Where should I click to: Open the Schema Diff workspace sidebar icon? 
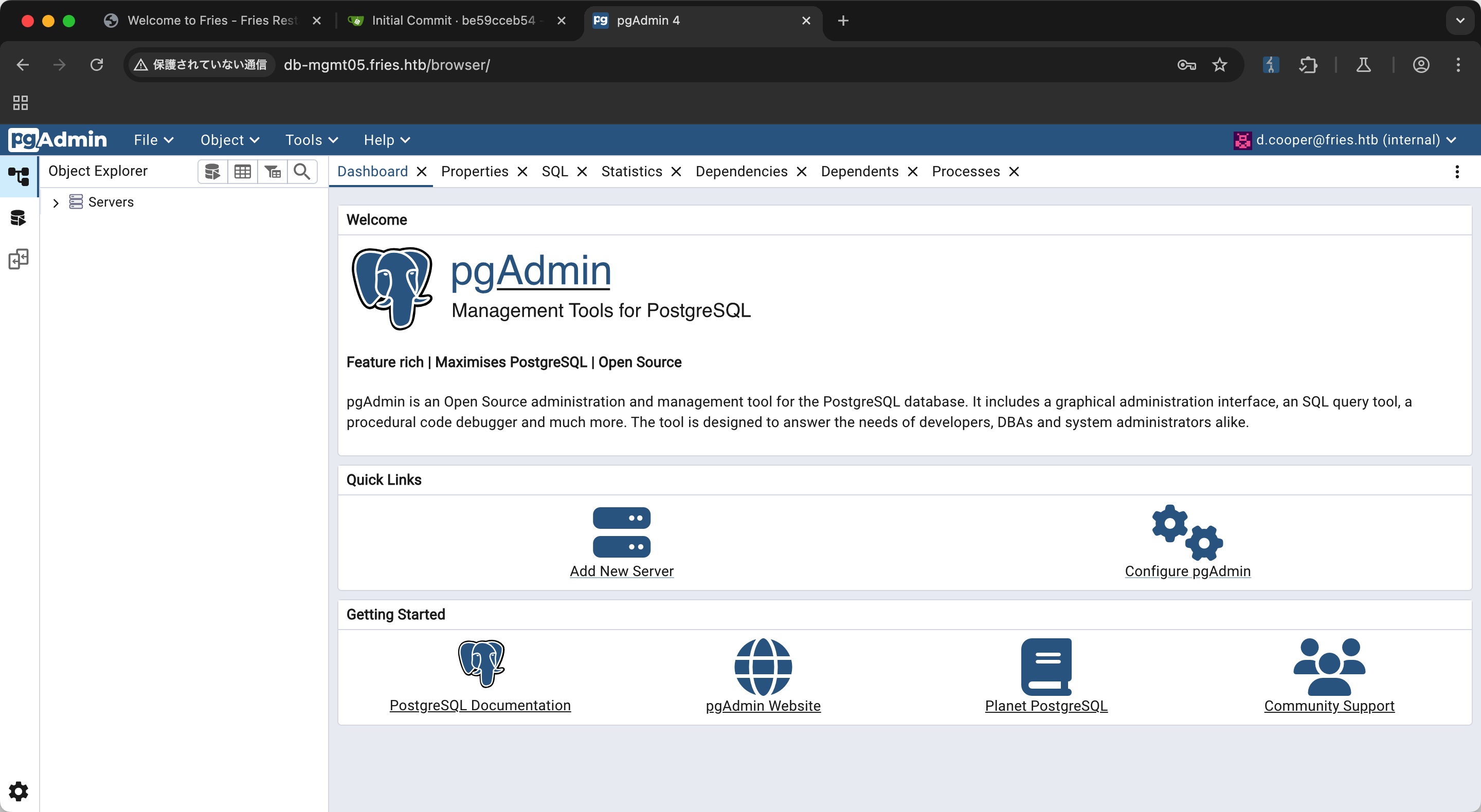pyautogui.click(x=19, y=259)
